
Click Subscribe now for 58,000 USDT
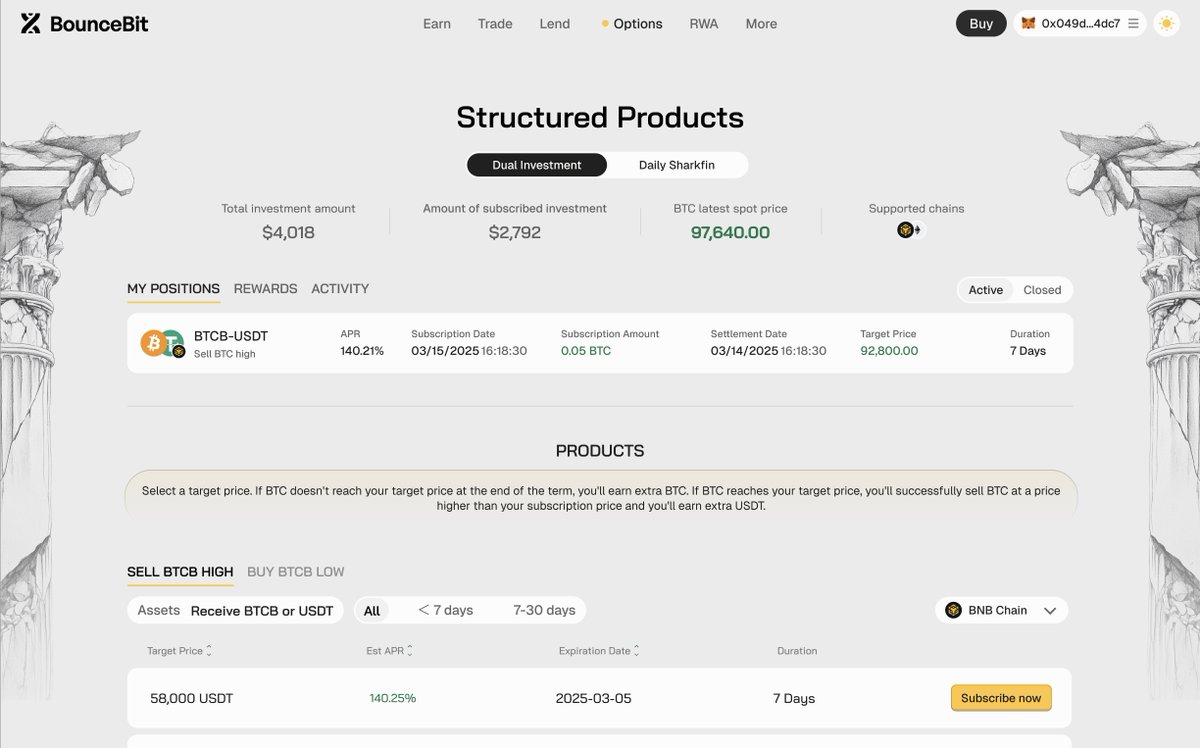click(x=1001, y=698)
